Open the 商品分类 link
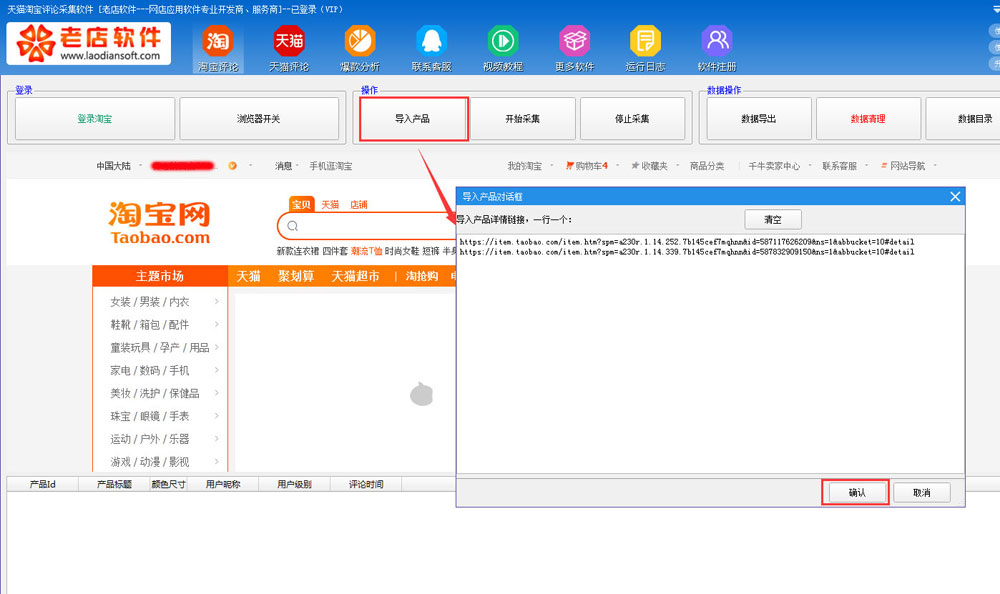 pyautogui.click(x=707, y=166)
